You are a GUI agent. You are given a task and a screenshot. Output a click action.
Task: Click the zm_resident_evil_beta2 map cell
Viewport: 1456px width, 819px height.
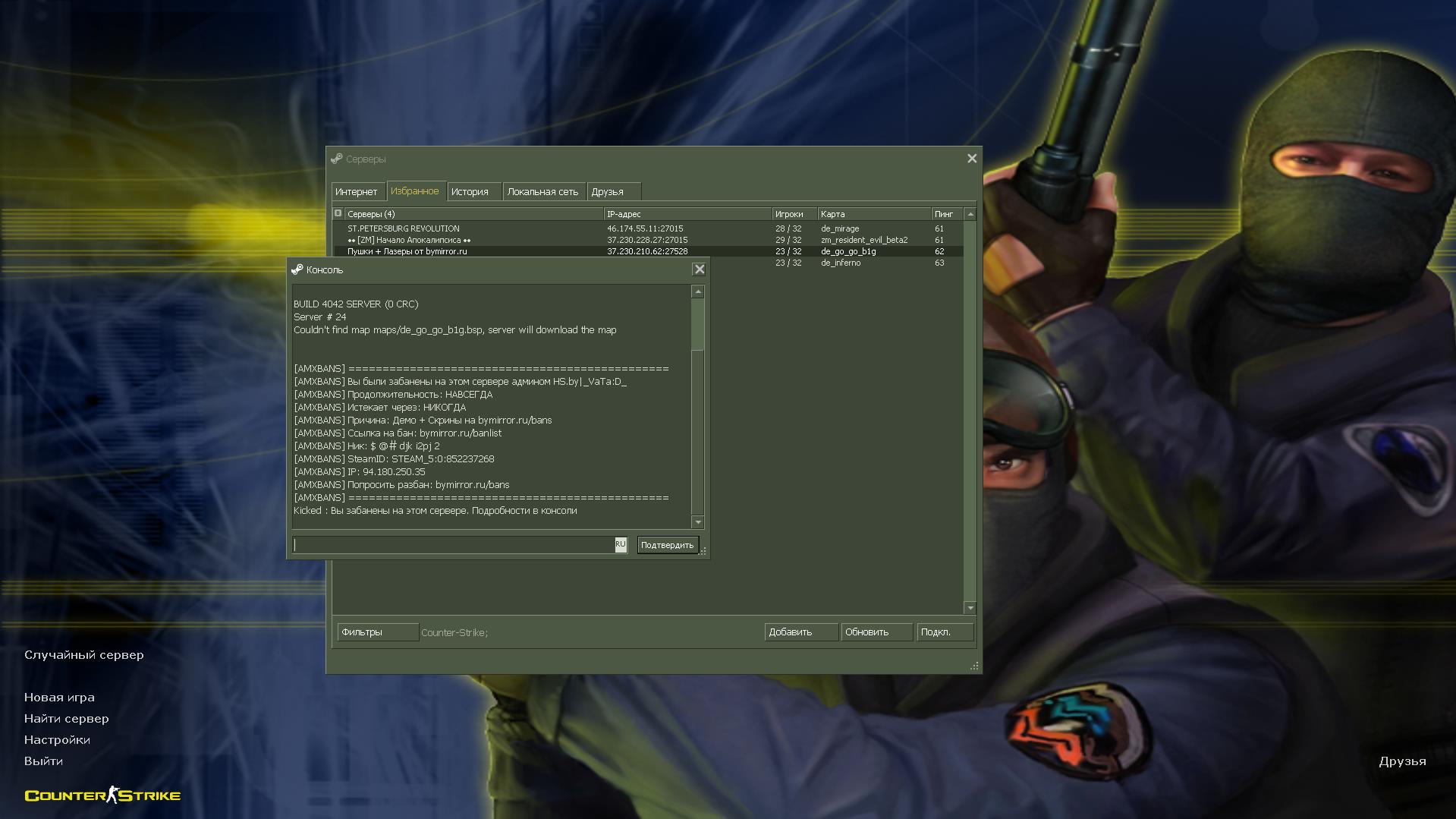tap(864, 240)
